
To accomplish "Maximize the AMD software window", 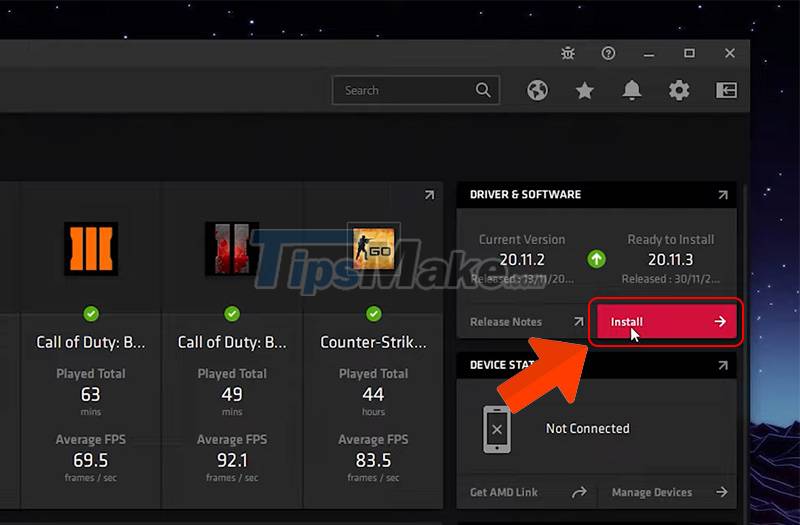I will coord(689,53).
